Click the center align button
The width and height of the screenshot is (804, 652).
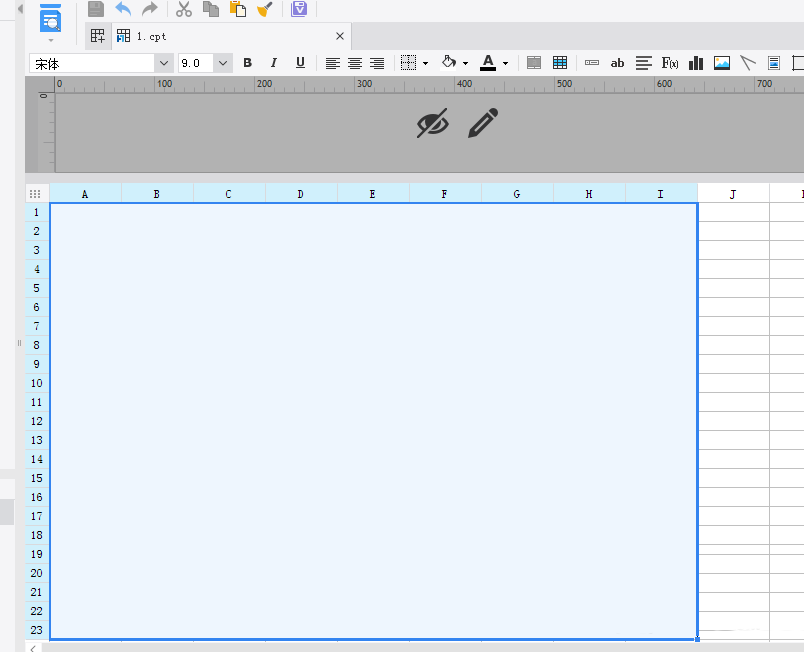[355, 63]
